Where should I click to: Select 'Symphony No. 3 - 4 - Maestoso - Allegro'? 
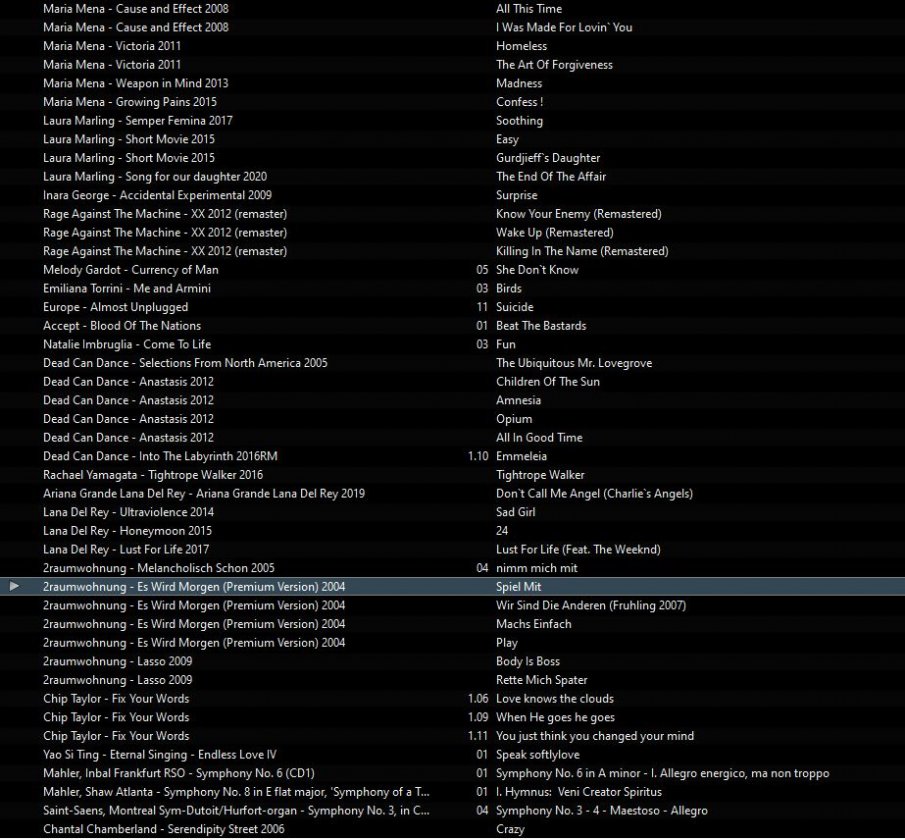pos(601,811)
